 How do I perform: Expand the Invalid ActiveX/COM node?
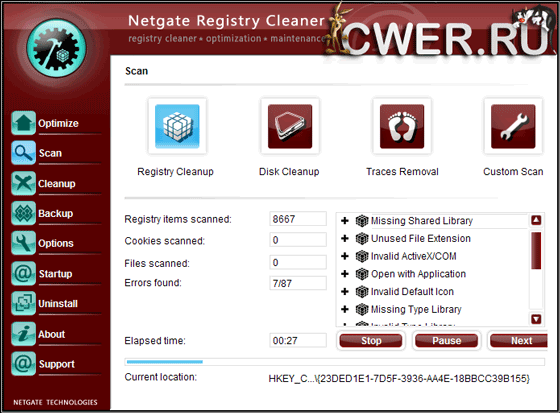click(345, 256)
